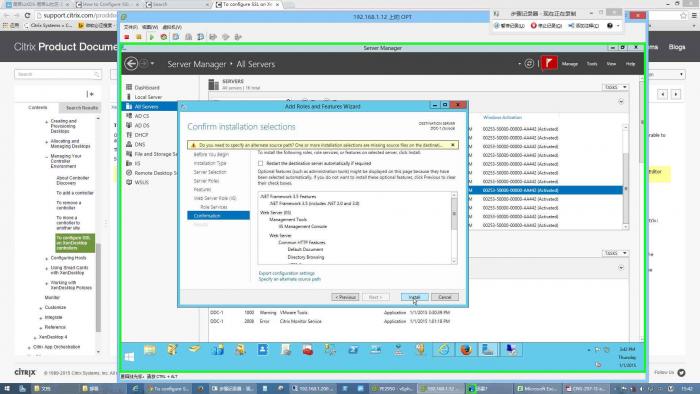700x394 pixels.
Task: Open the Specify an alternate source path link
Action: tap(290, 279)
